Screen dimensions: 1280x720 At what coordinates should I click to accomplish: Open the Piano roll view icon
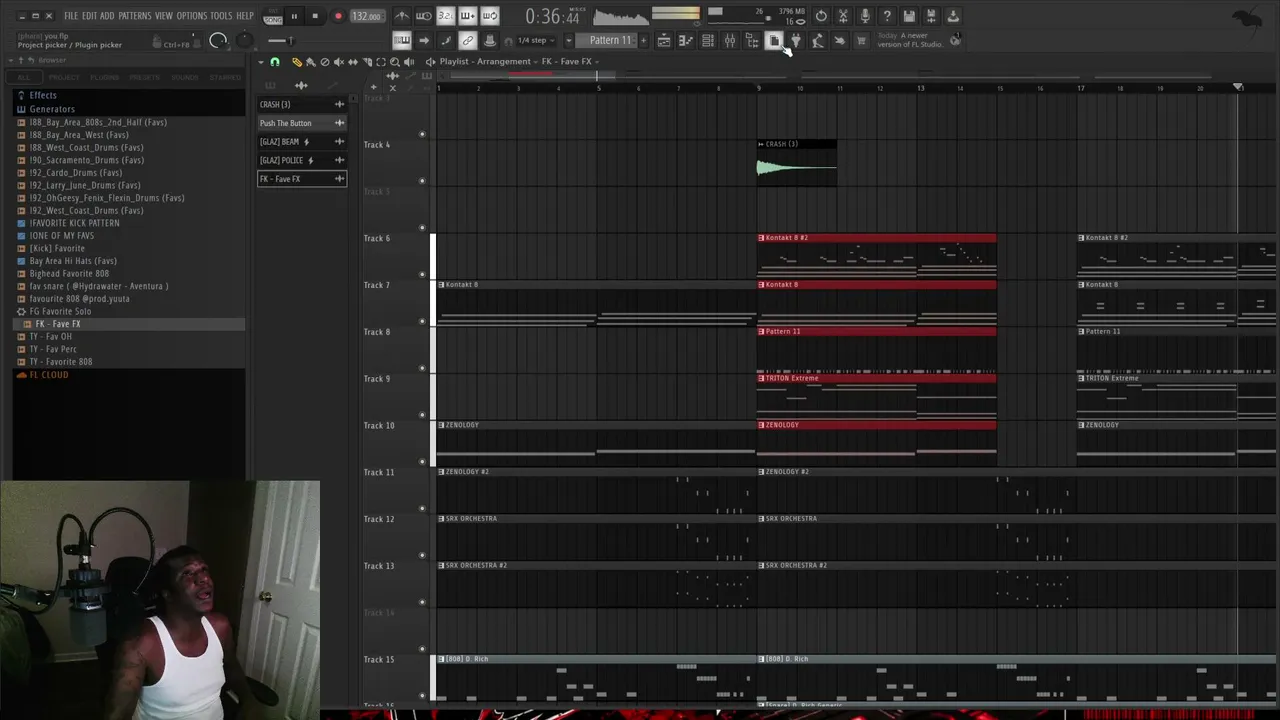(686, 41)
